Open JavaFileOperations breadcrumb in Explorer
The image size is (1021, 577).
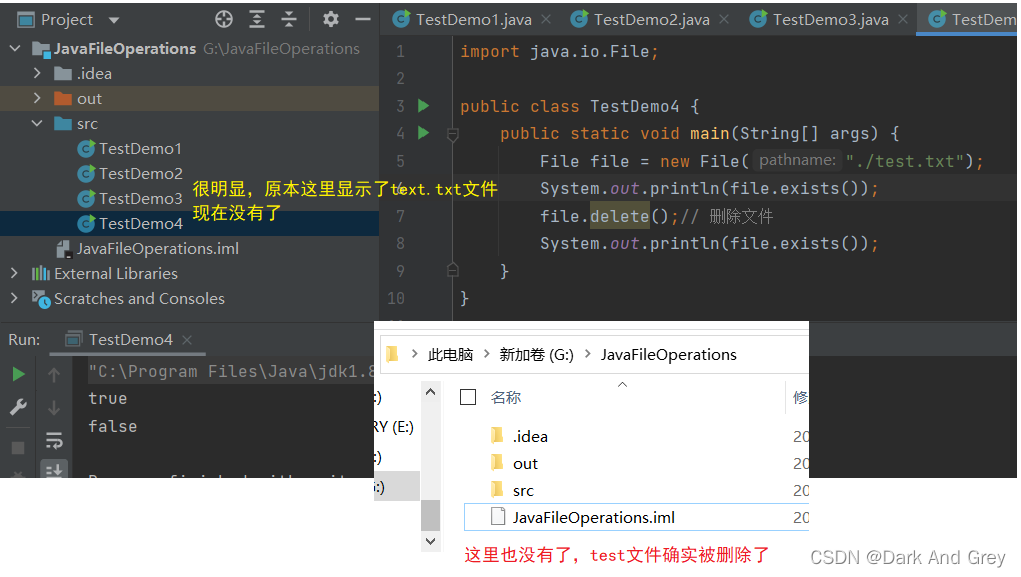tap(671, 354)
